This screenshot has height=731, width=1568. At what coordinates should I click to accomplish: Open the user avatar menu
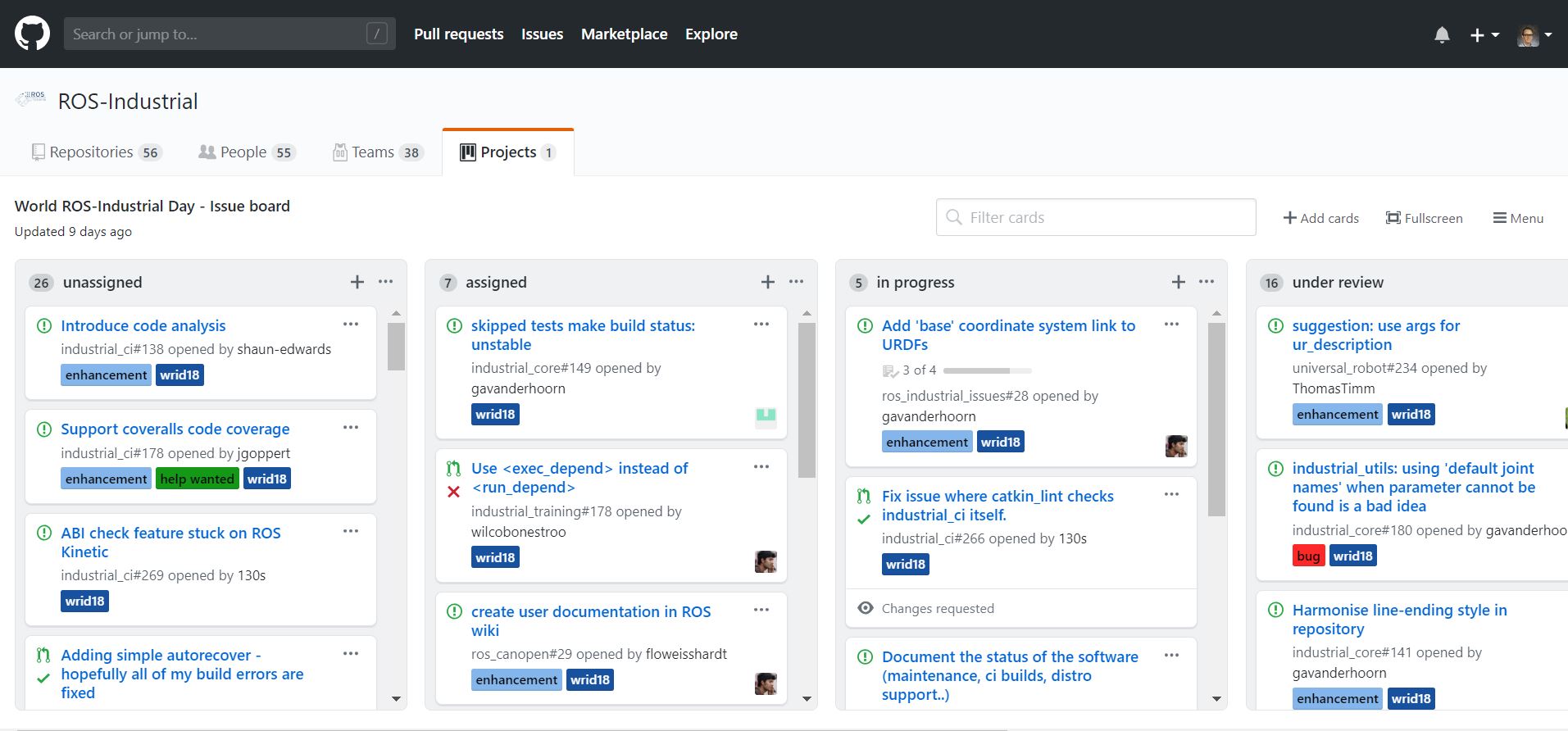point(1534,34)
